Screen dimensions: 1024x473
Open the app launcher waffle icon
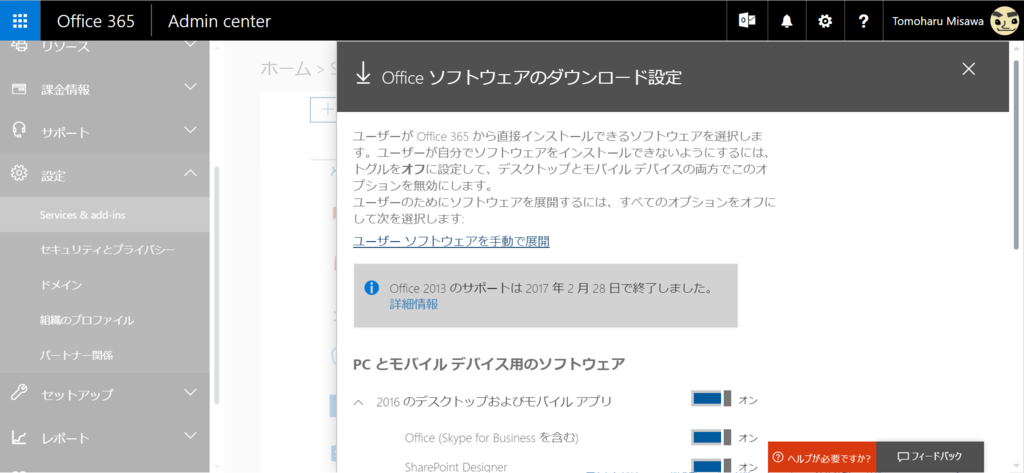20,21
